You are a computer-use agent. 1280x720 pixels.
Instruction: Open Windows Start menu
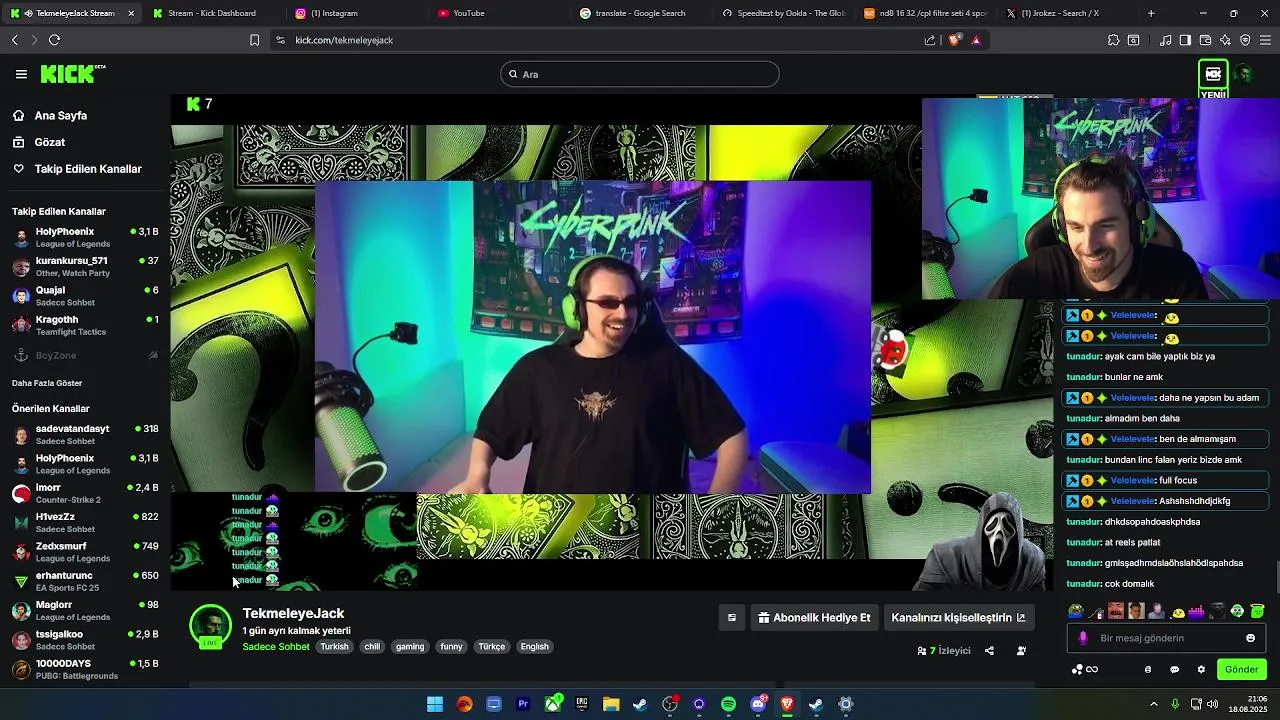point(435,705)
